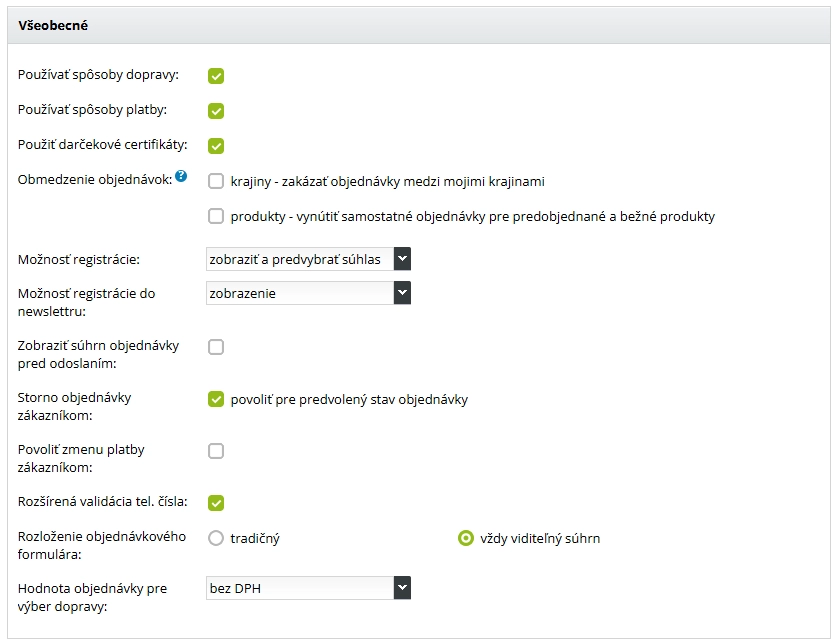This screenshot has height=642, width=837.
Task: Open Možnosť registrácie dropdown
Action: point(308,259)
